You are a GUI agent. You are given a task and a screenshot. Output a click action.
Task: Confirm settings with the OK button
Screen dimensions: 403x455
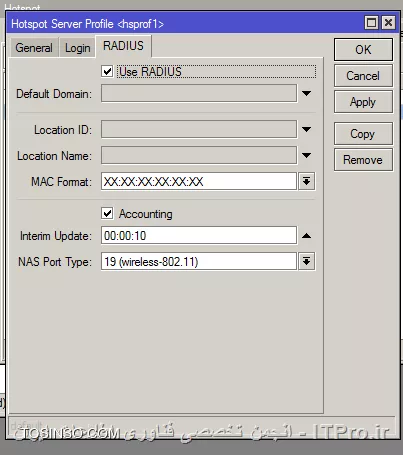click(x=363, y=50)
